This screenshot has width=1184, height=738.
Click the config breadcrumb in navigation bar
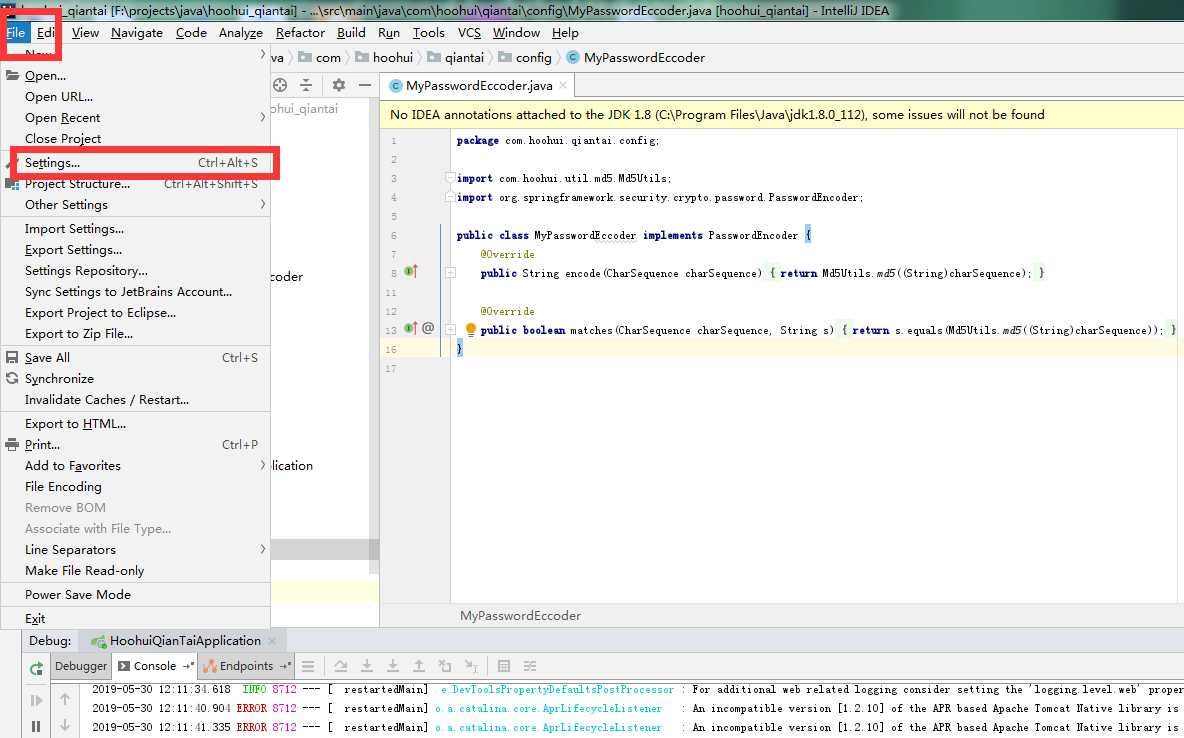pos(533,58)
